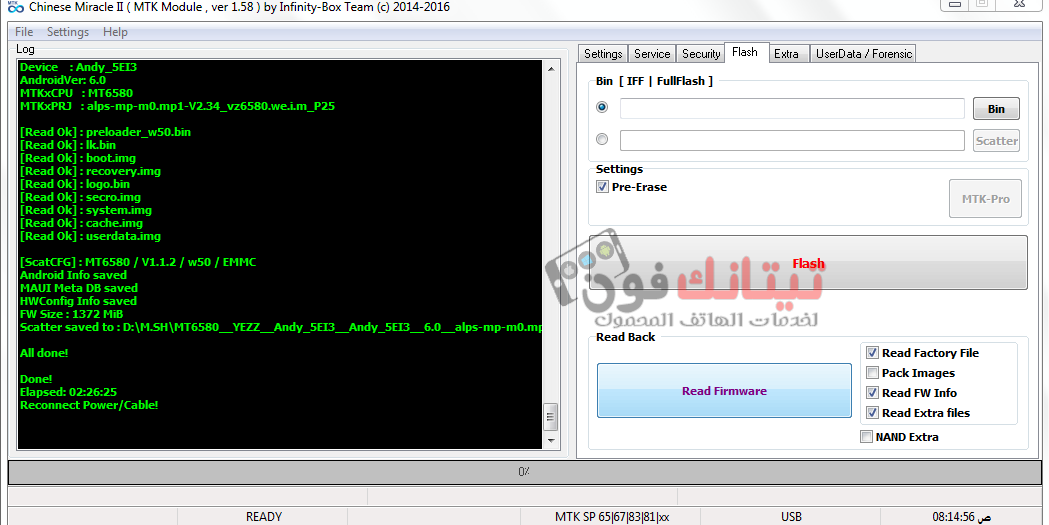The width and height of the screenshot is (1049, 525).
Task: Click the 'Reconnect Power/Cable!' log line
Action: click(x=89, y=405)
